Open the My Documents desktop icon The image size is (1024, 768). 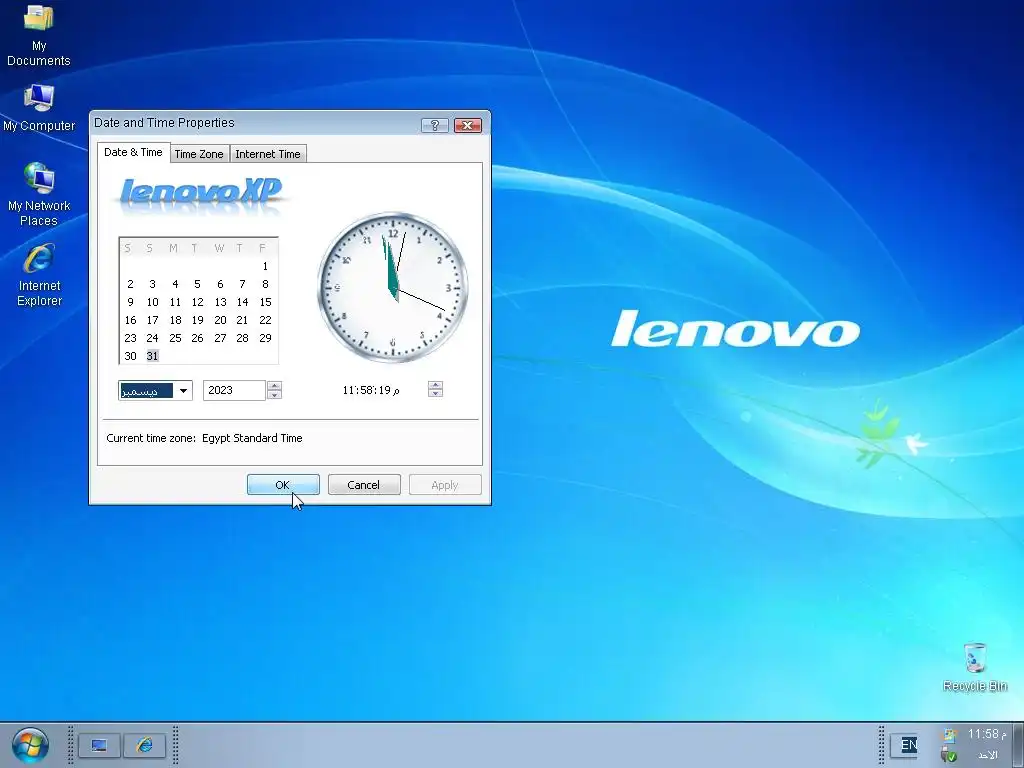point(39,36)
